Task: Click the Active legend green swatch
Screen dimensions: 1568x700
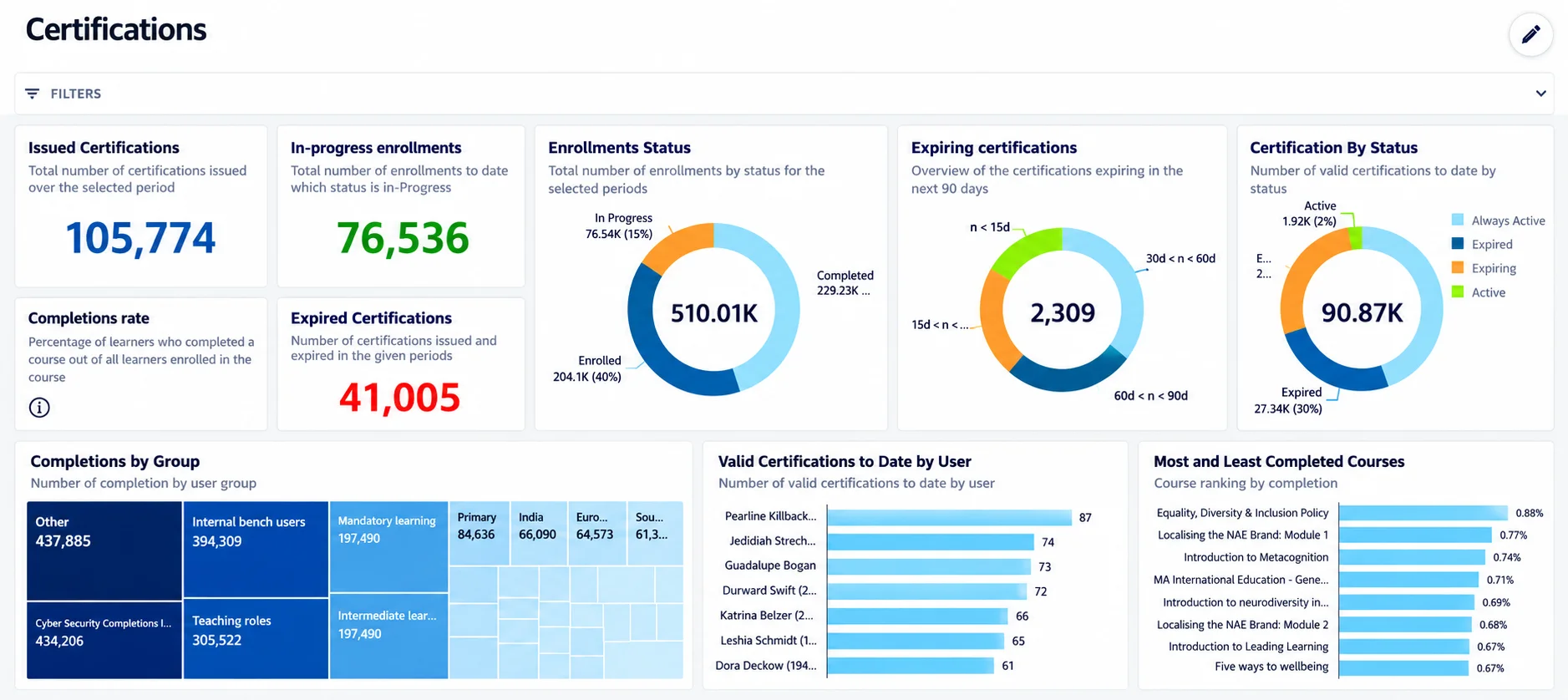Action: [1458, 292]
